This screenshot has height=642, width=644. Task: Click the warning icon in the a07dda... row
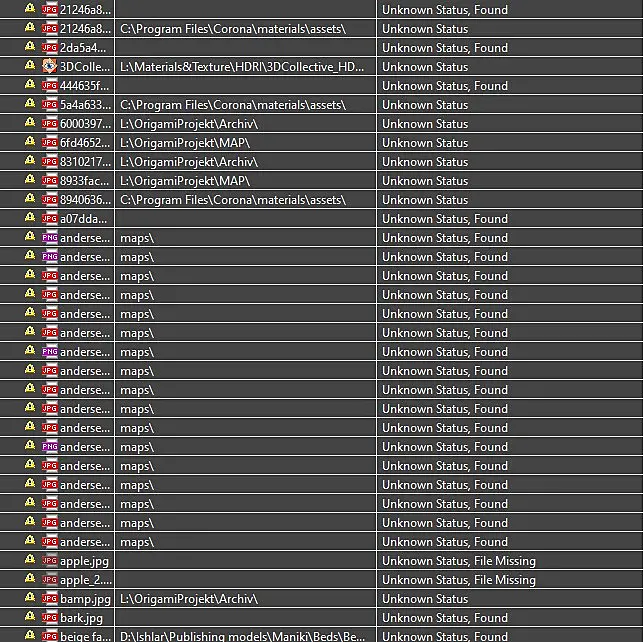coord(30,217)
